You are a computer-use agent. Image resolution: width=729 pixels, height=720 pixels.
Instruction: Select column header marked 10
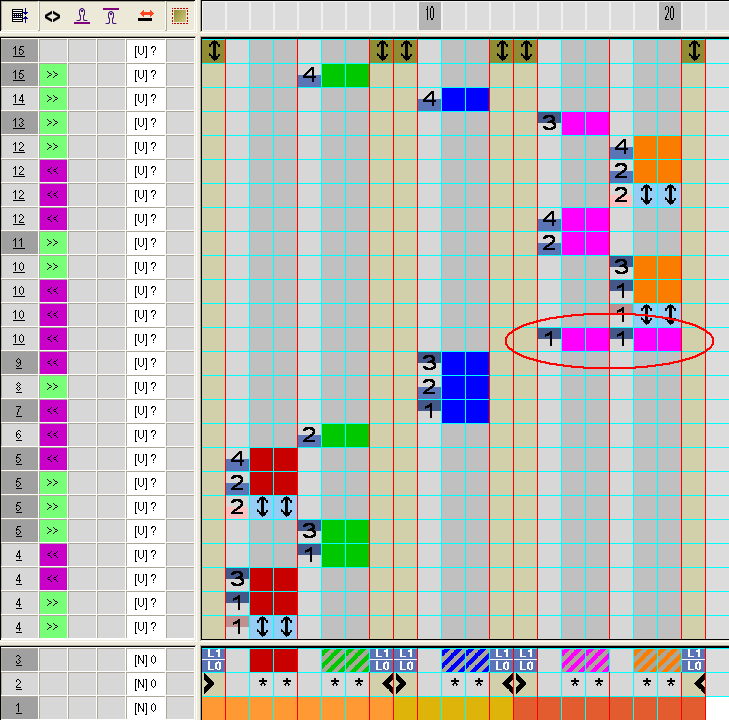(429, 15)
